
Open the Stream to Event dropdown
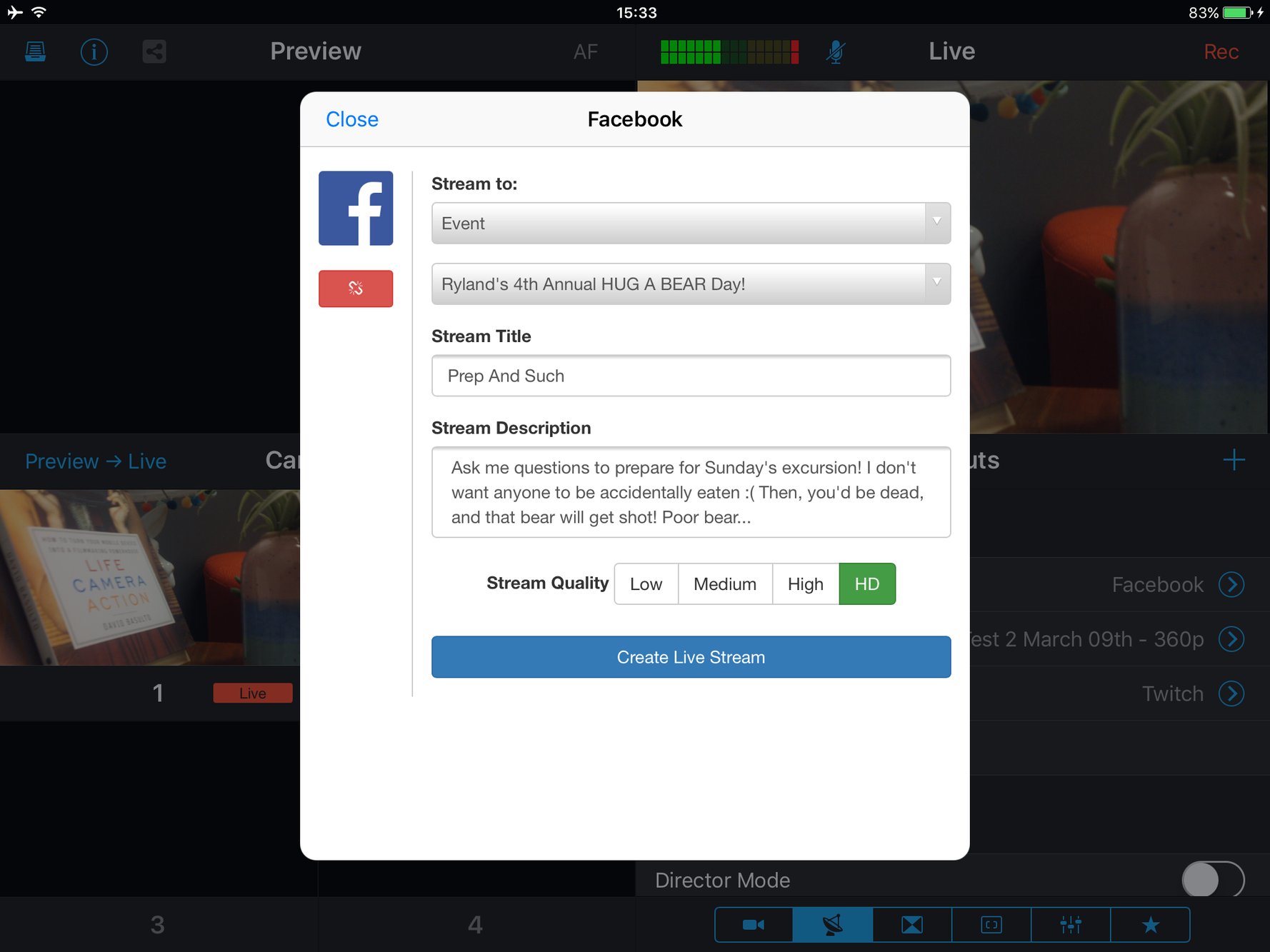point(690,223)
